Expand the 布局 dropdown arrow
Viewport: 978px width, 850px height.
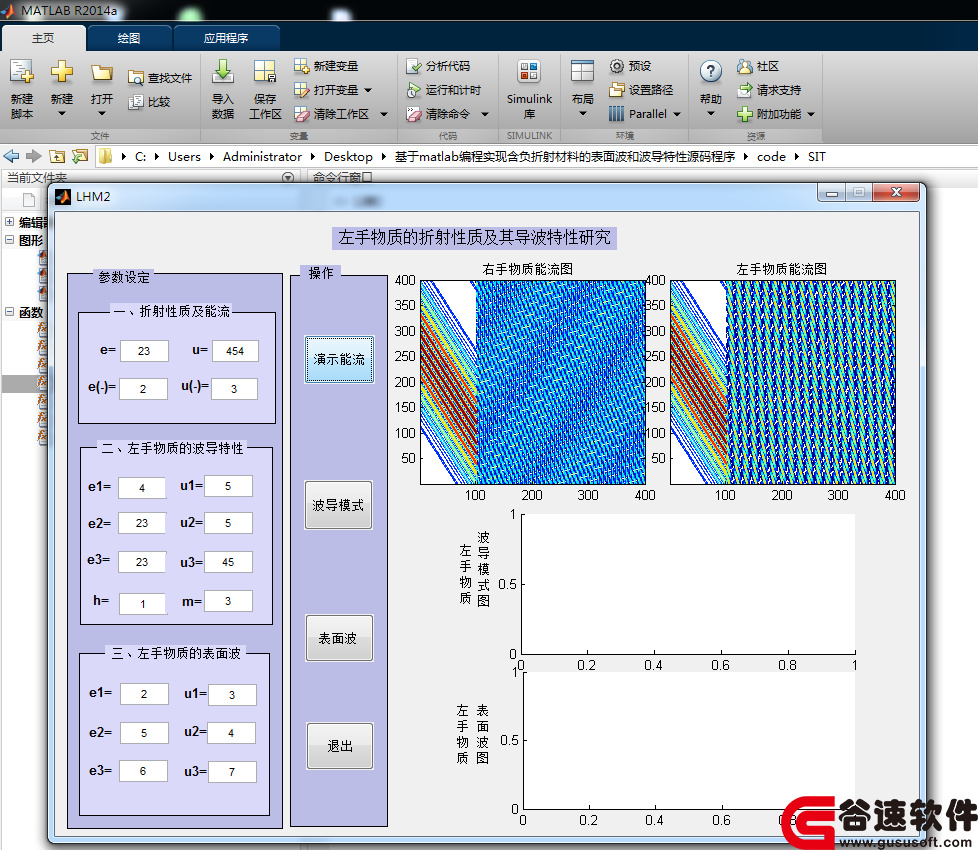tap(583, 114)
